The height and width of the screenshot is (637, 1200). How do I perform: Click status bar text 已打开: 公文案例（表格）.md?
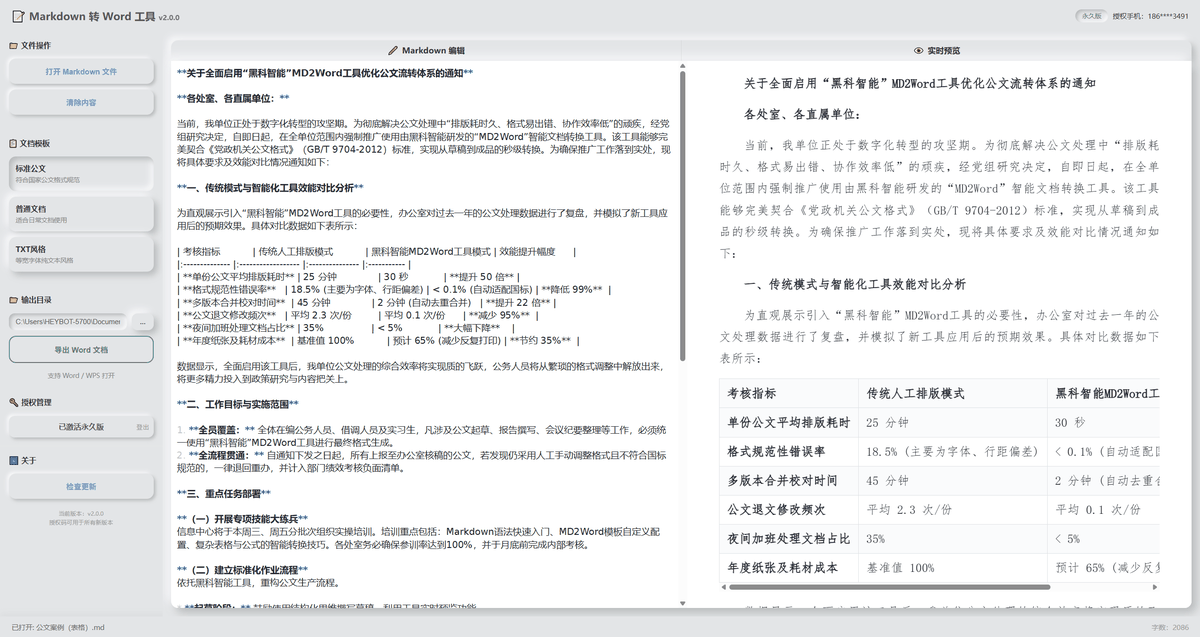click(x=58, y=627)
